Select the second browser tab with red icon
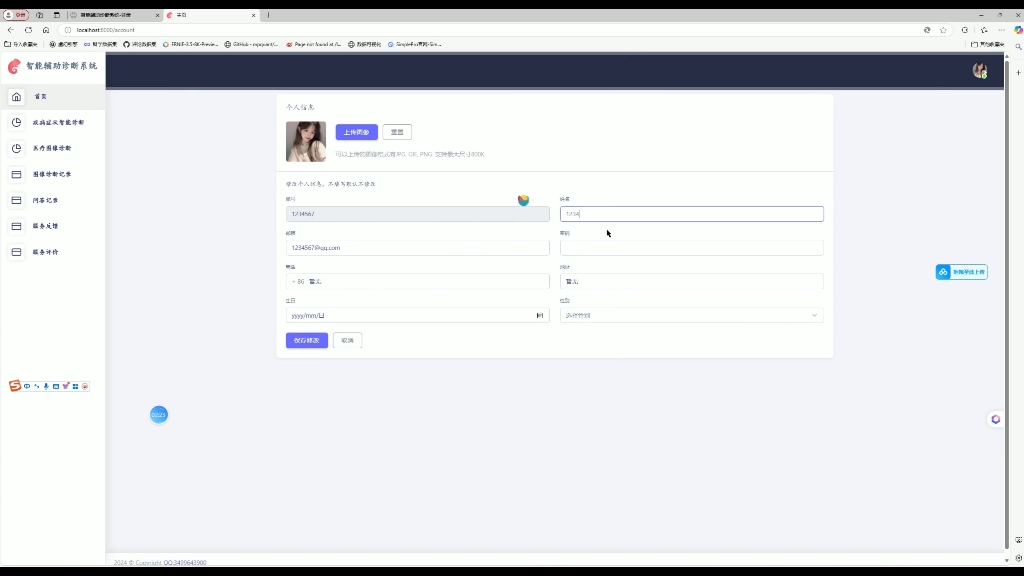Image resolution: width=1024 pixels, height=576 pixels. tap(211, 15)
